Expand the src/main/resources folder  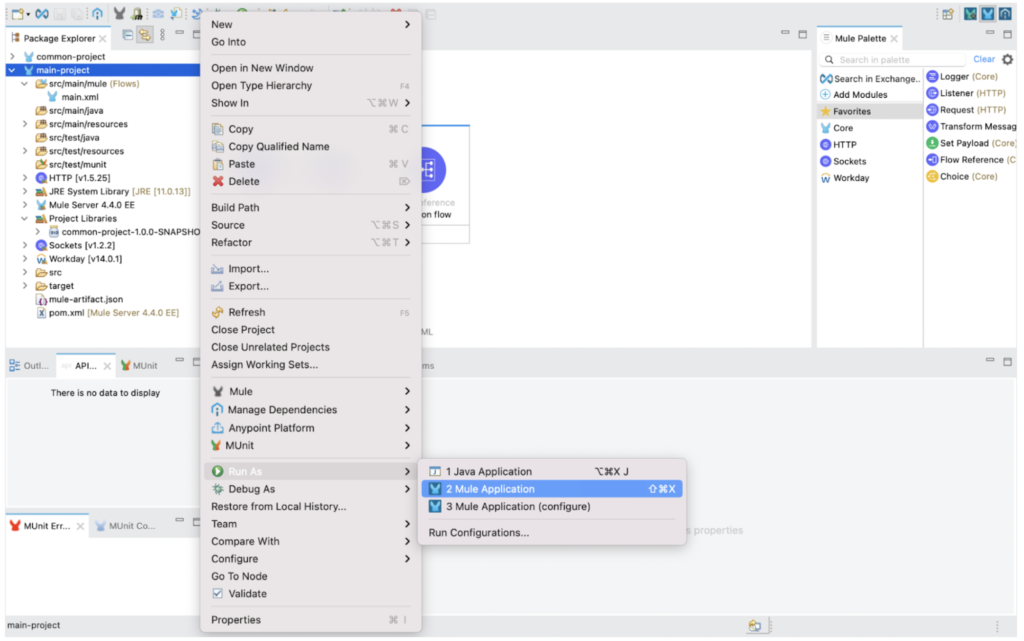click(25, 125)
